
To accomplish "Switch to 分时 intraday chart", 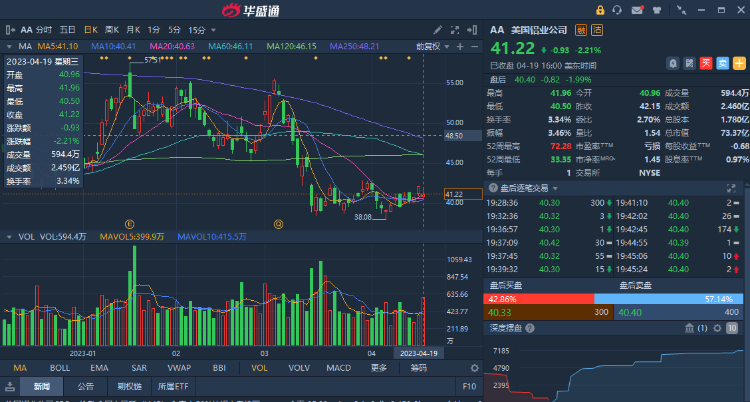I will 44,30.
